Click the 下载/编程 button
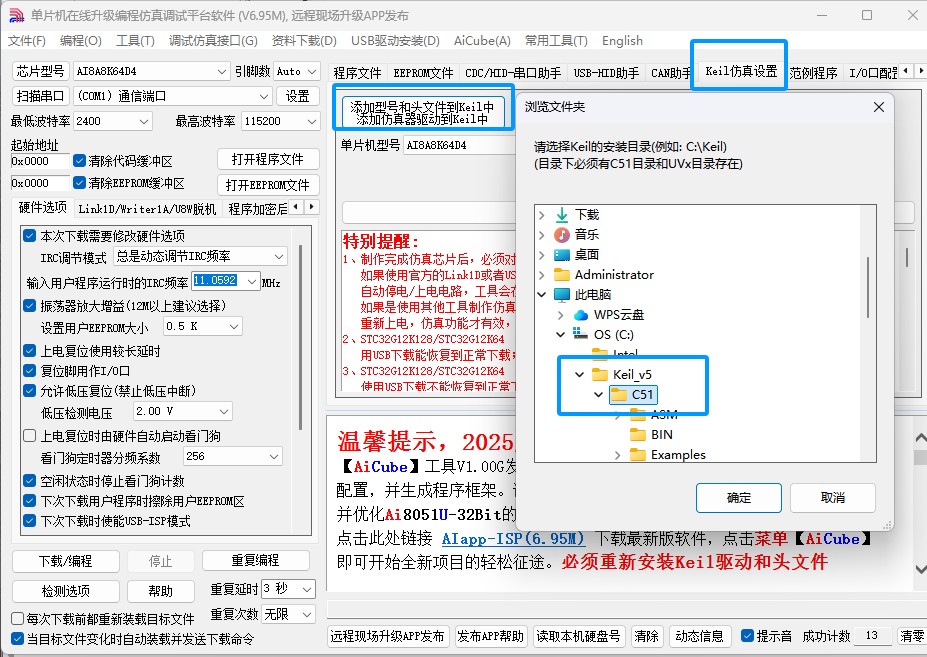This screenshot has height=657, width=927. [66, 561]
